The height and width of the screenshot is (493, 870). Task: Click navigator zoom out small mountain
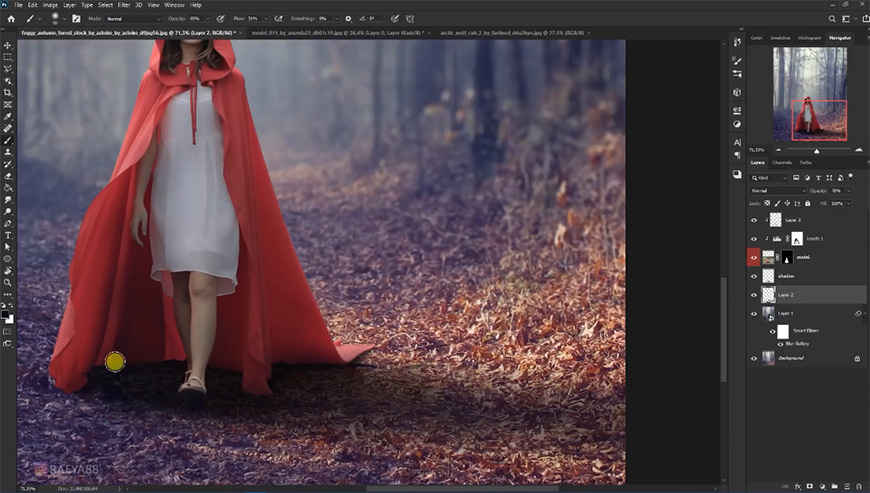[x=778, y=150]
